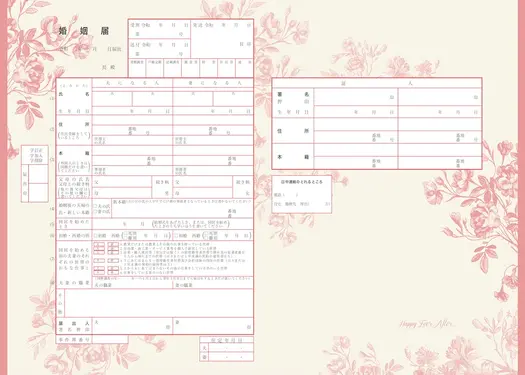This screenshot has width=525, height=375.
Task: Select the husband's 生年月日 date field
Action: point(132,111)
